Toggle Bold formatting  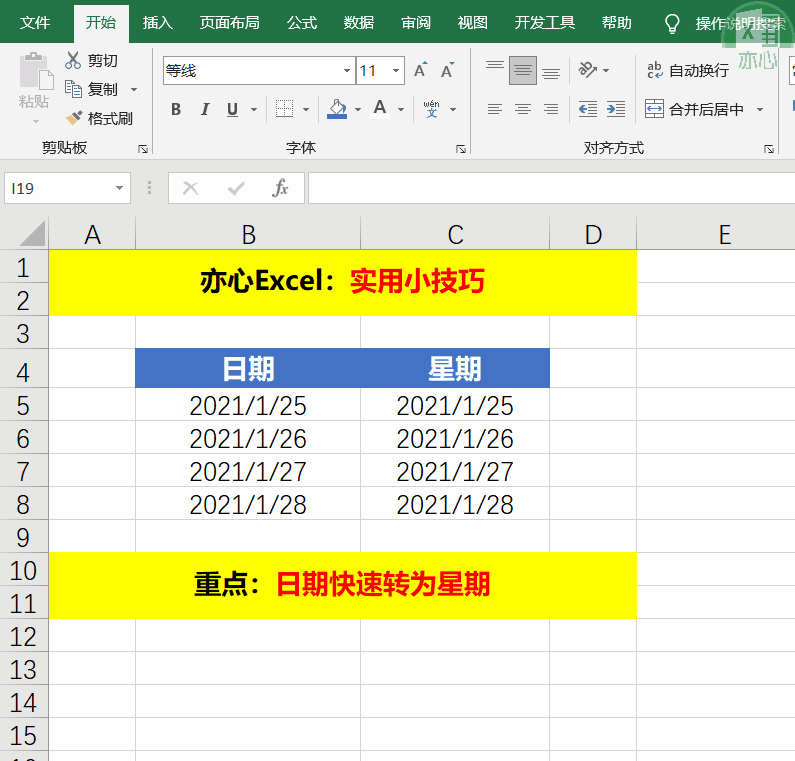coord(176,109)
